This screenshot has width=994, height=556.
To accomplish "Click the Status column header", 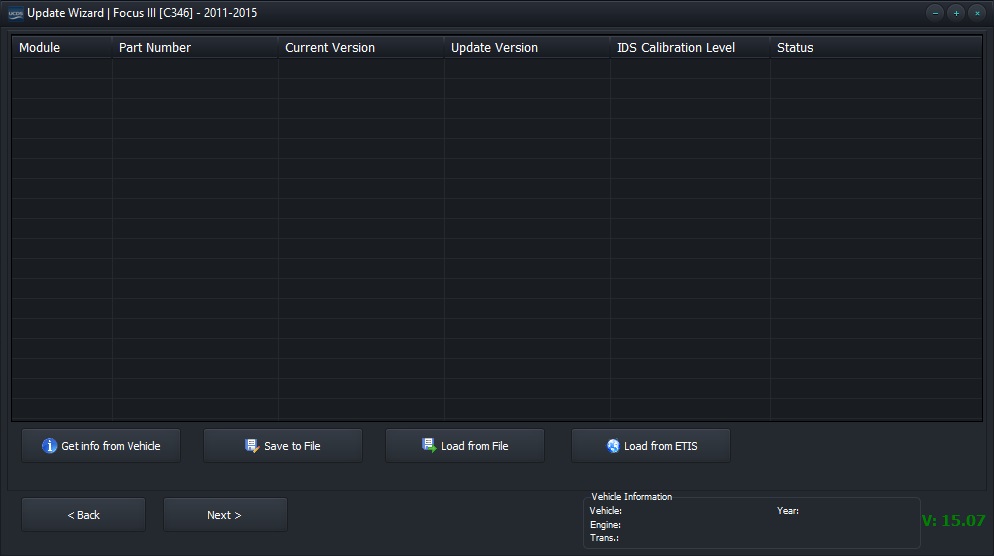I will point(875,48).
